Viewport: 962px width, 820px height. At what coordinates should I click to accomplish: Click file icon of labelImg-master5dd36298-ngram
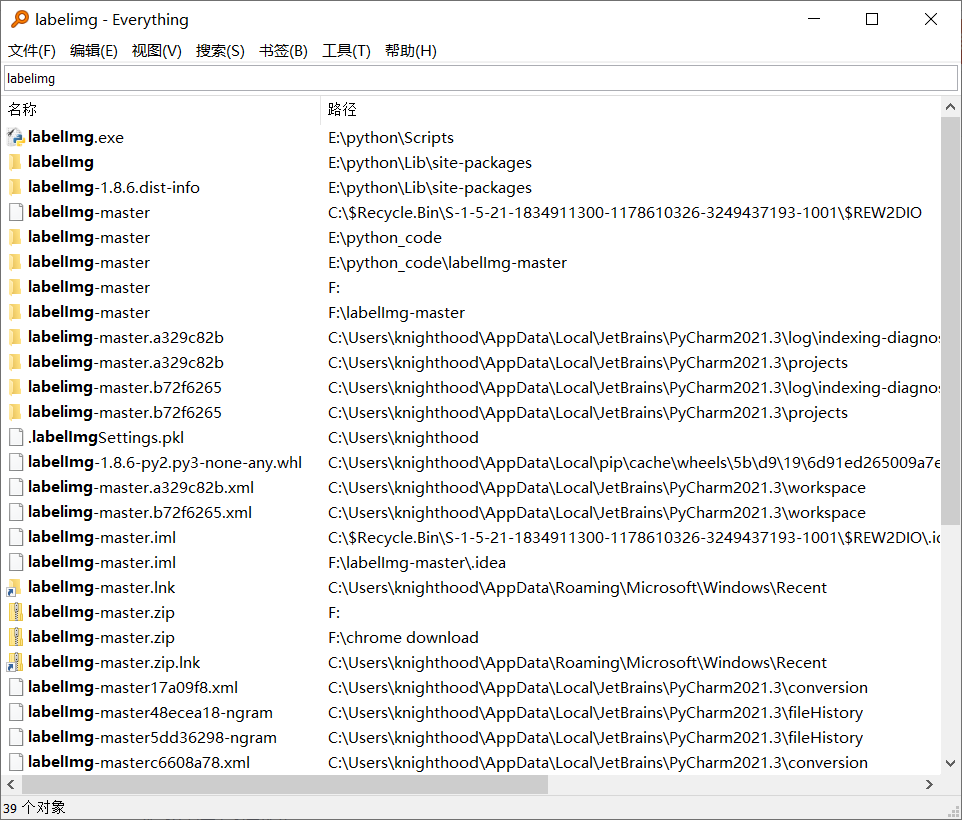[16, 737]
